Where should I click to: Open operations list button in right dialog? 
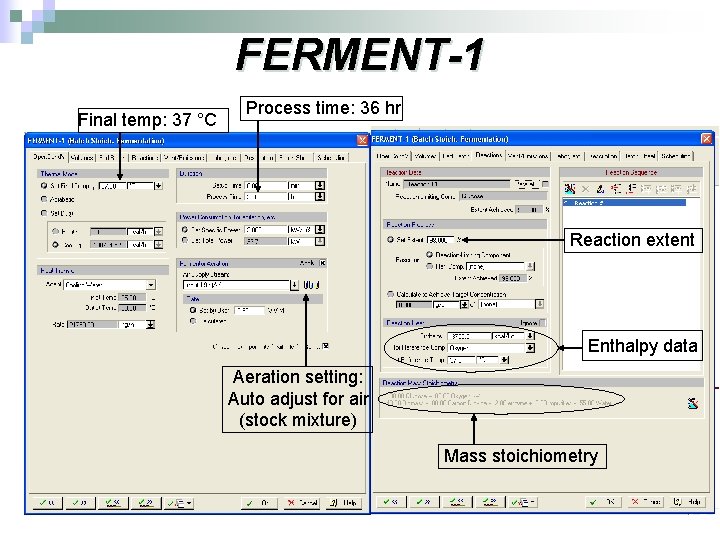pos(523,502)
